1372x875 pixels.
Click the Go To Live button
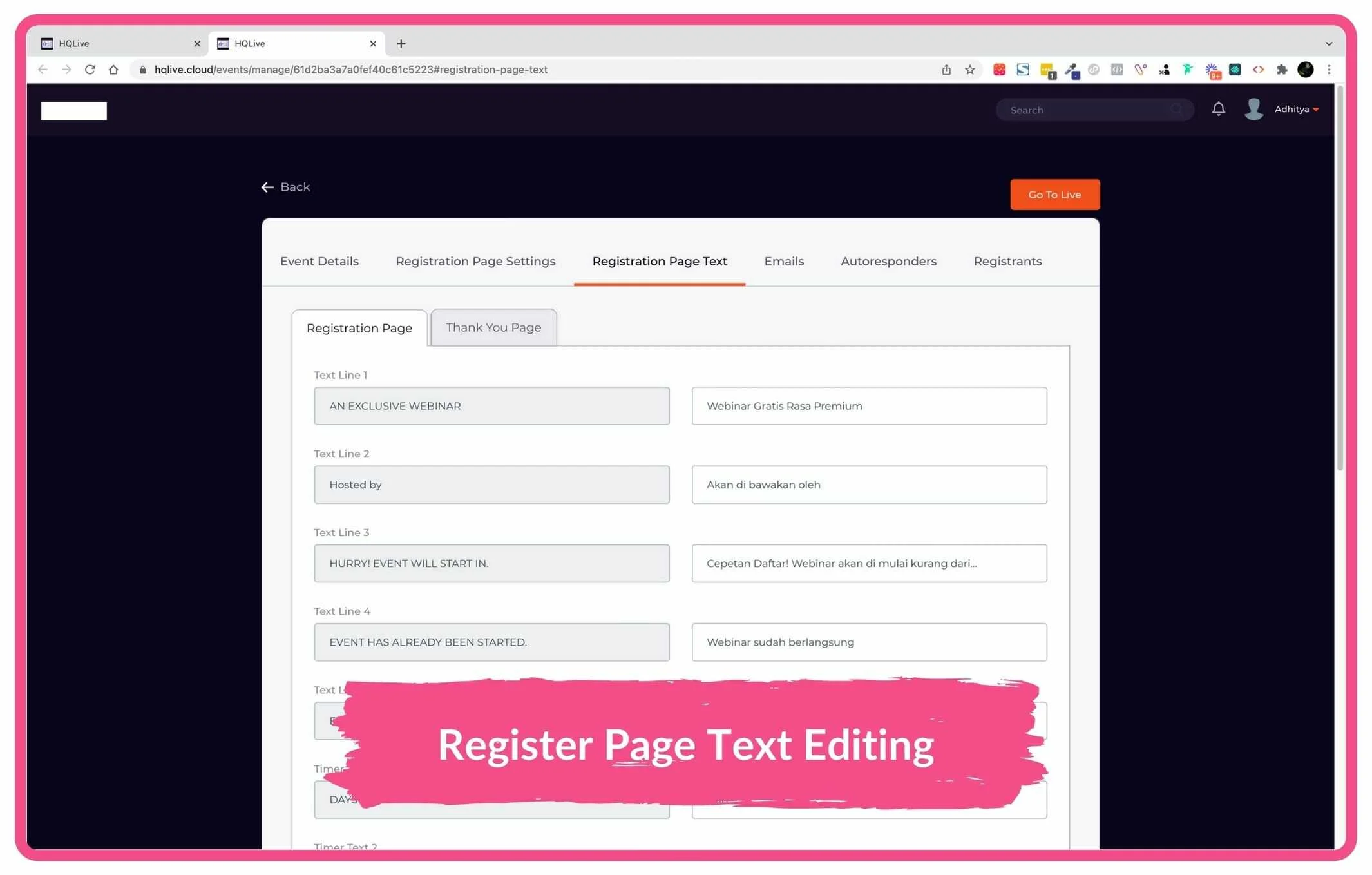[1054, 195]
